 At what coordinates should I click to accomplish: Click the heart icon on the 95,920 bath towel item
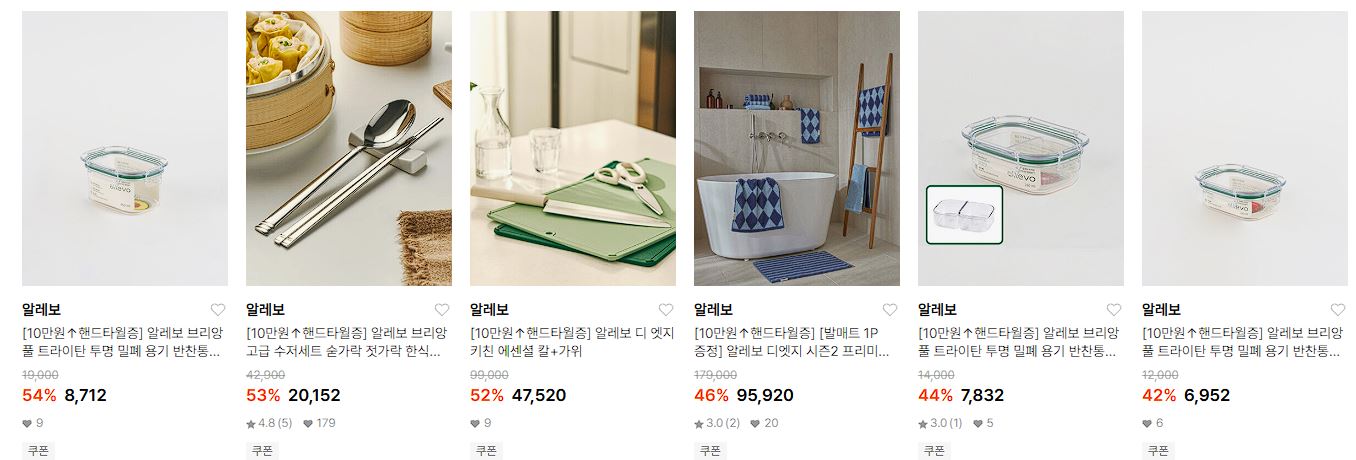[890, 310]
